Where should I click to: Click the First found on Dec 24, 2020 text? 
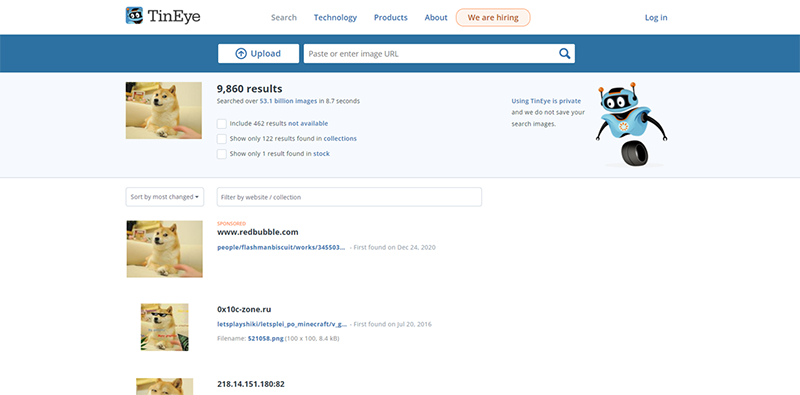point(393,247)
